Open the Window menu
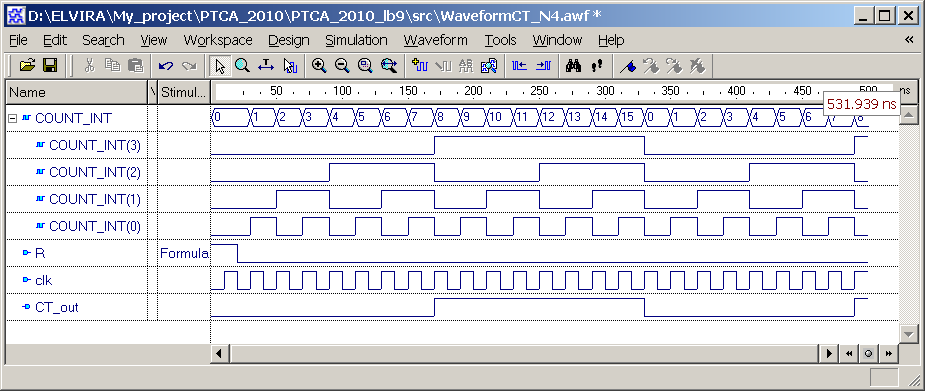The height and width of the screenshot is (391, 925). pos(557,40)
